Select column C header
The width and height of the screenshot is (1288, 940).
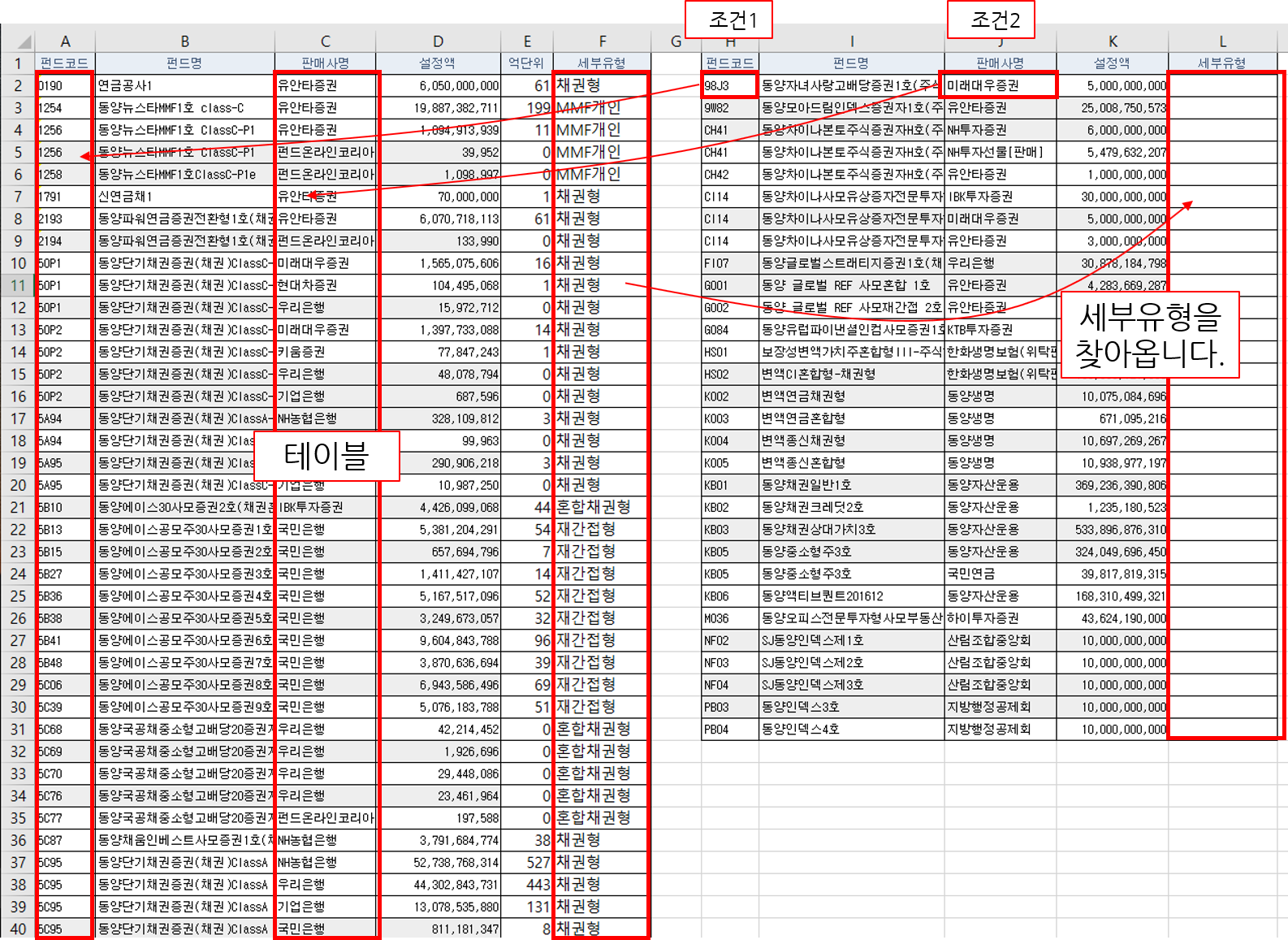tap(325, 41)
